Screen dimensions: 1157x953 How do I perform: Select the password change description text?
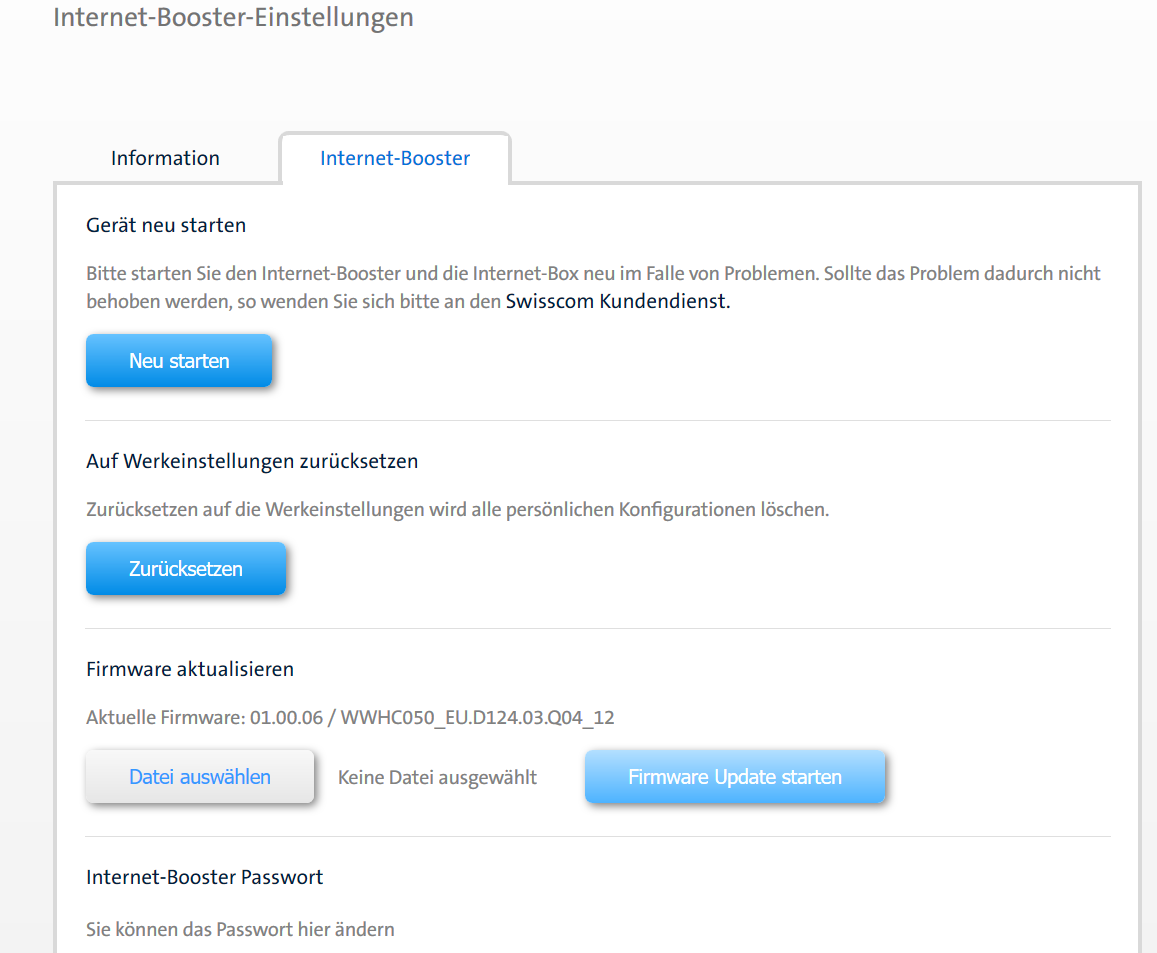[240, 929]
